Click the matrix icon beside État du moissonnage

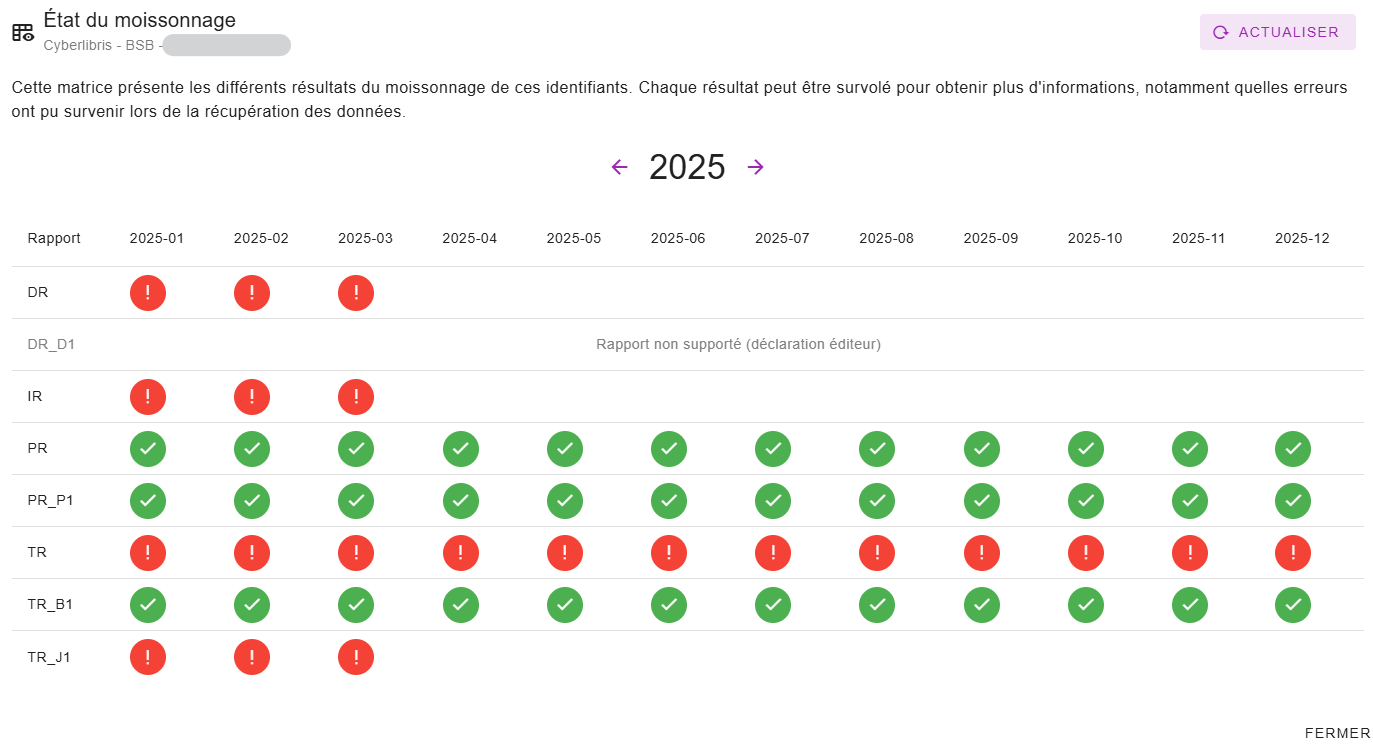(x=21, y=31)
